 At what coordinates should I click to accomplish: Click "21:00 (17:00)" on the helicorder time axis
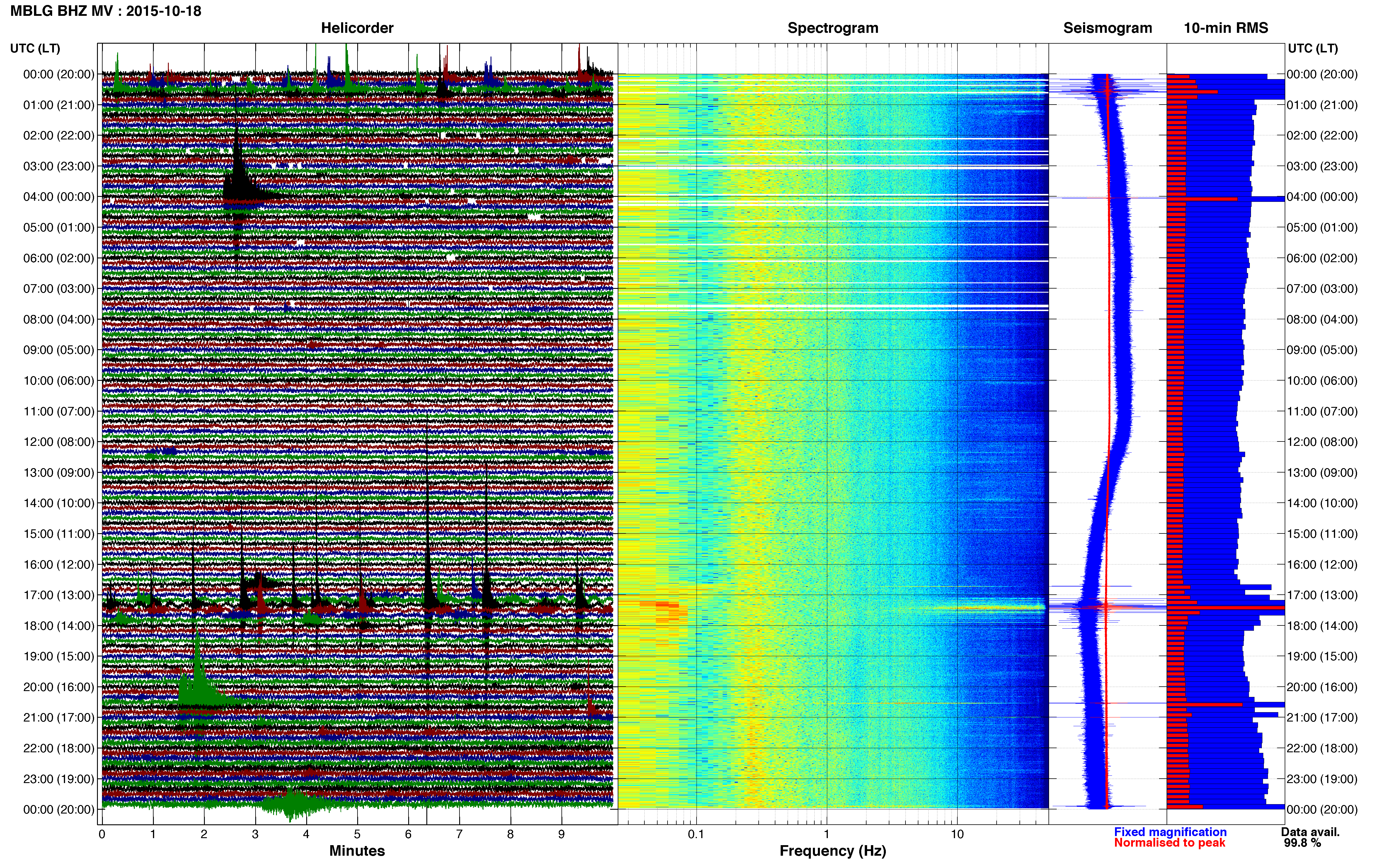point(59,718)
